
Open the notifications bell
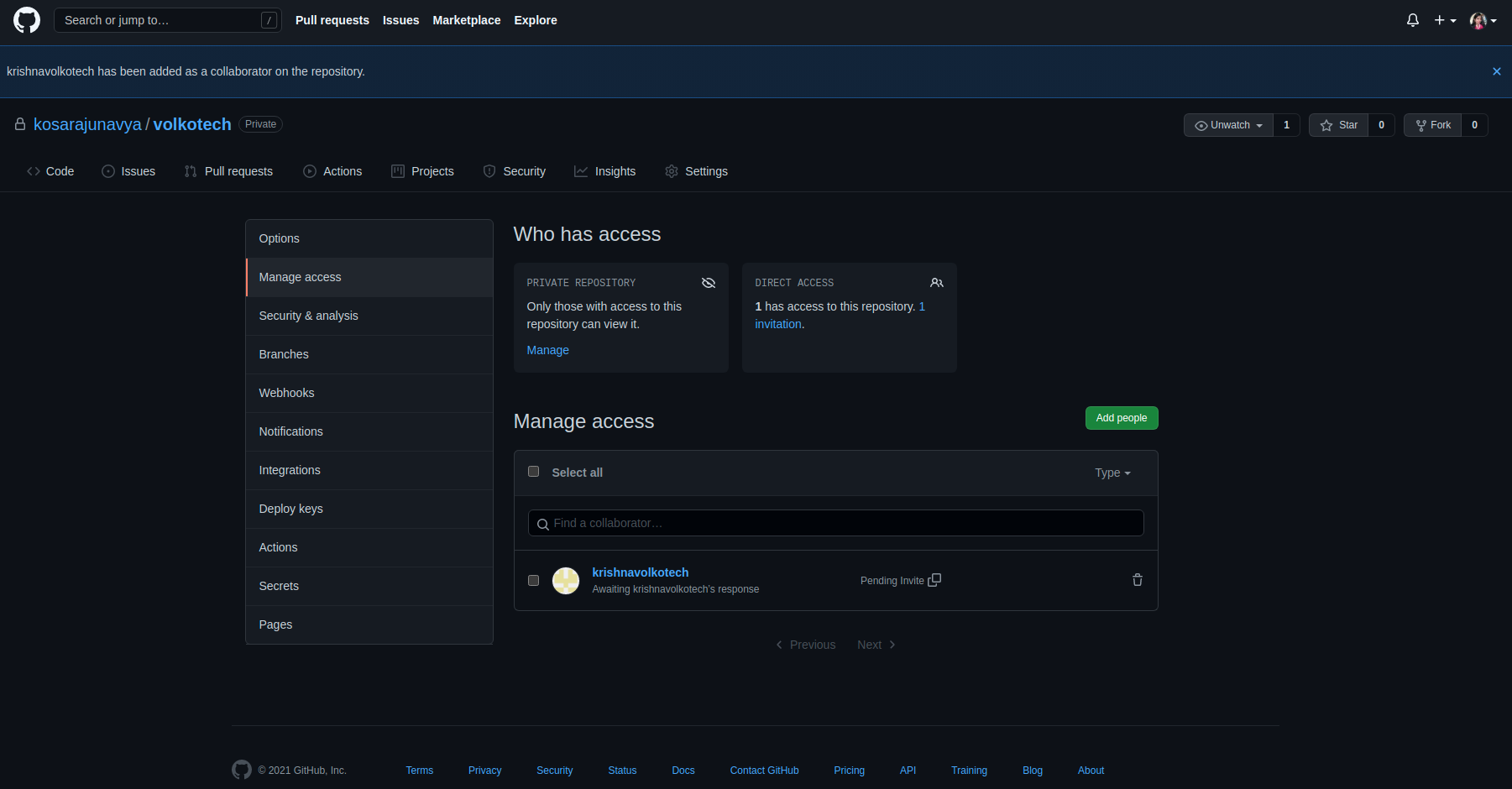(x=1413, y=20)
